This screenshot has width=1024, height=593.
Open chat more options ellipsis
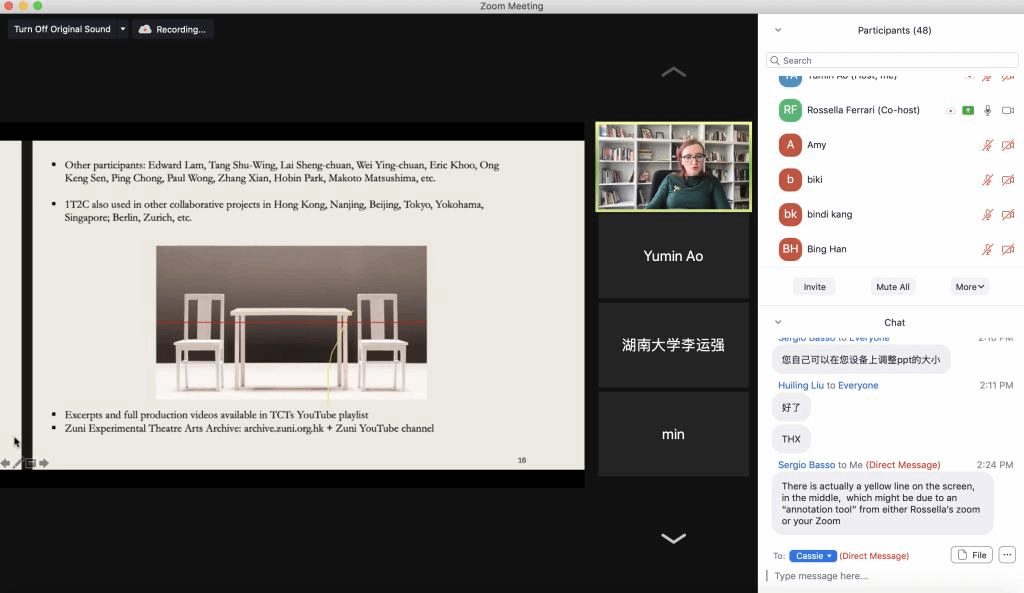[1007, 554]
